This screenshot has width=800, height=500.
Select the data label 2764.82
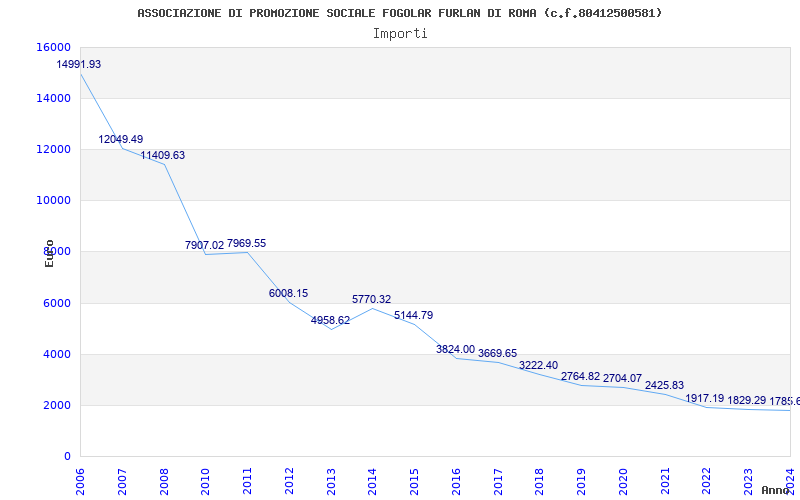[581, 377]
